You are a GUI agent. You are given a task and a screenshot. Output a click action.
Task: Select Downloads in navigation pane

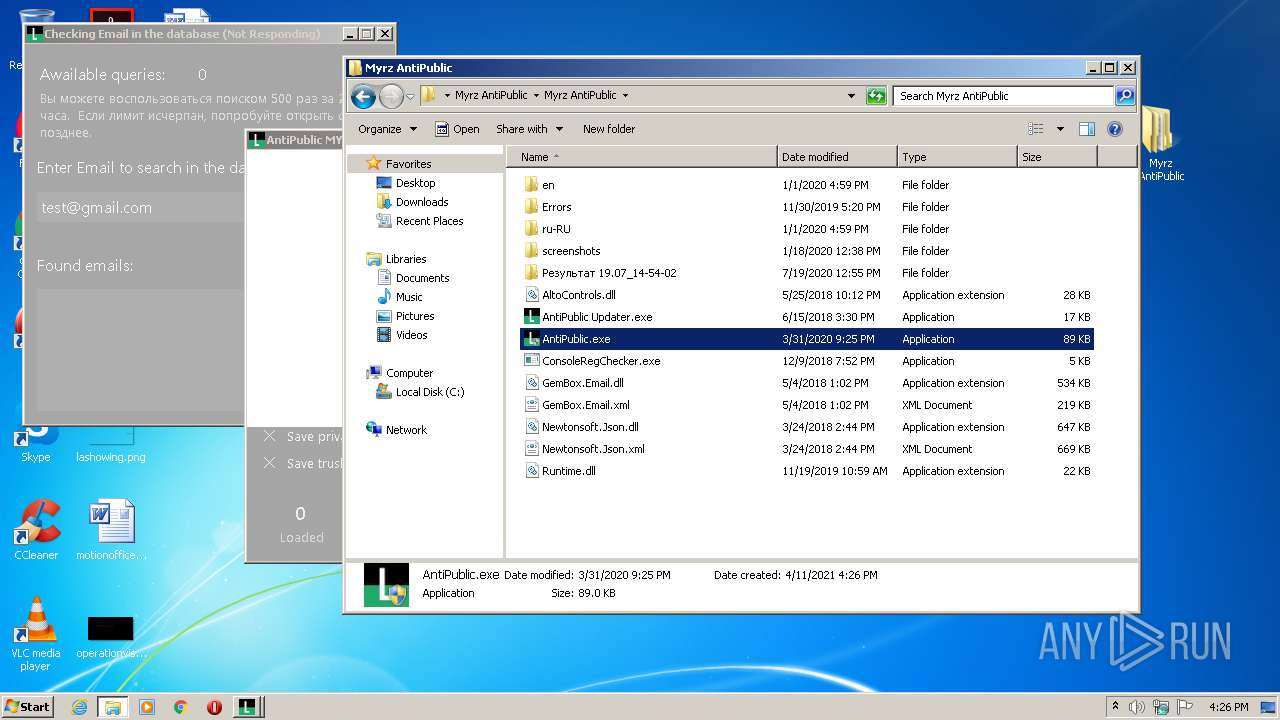422,202
